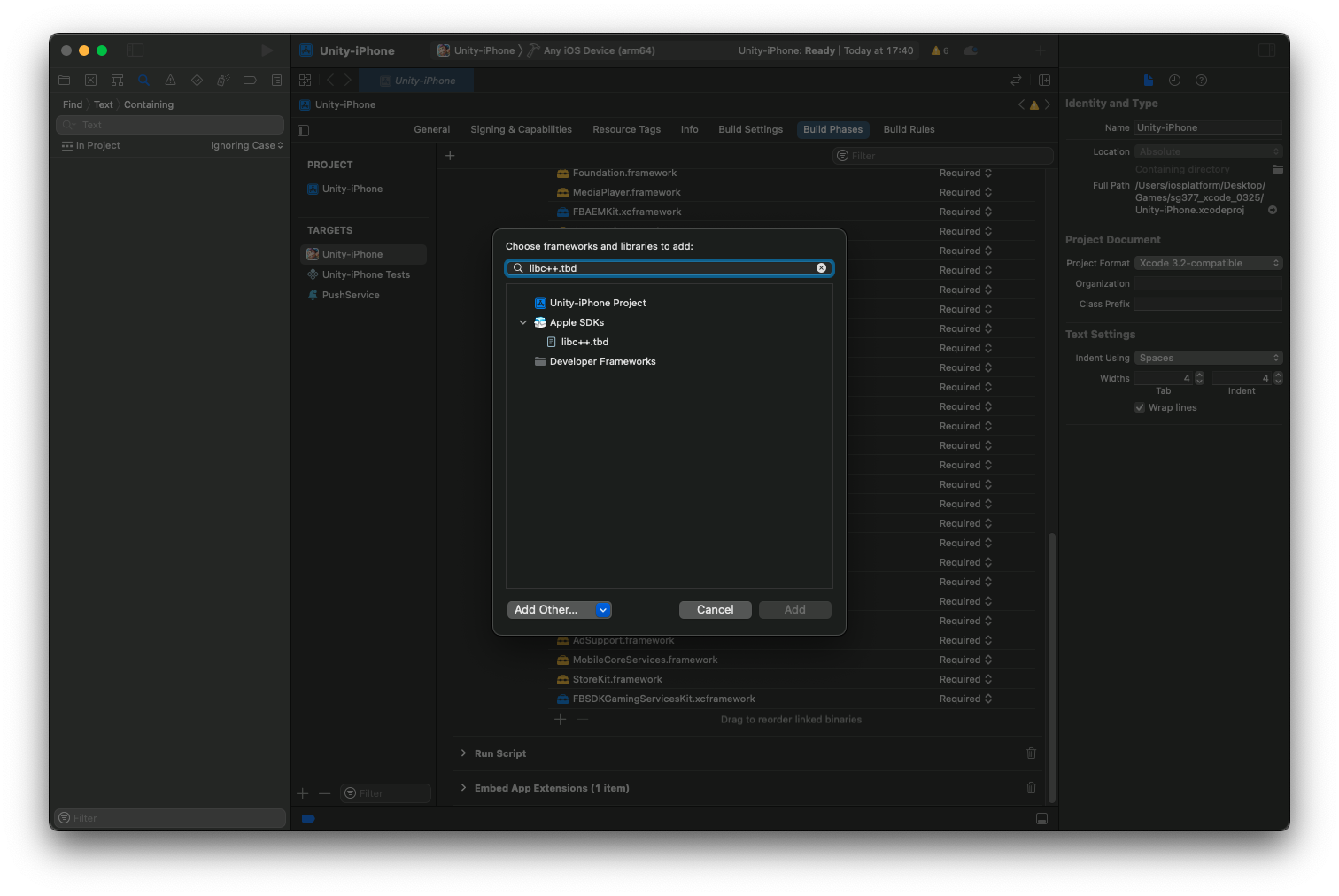Viewport: 1339px width, 896px height.
Task: Click the library plus button in toolbar
Action: (x=1041, y=50)
